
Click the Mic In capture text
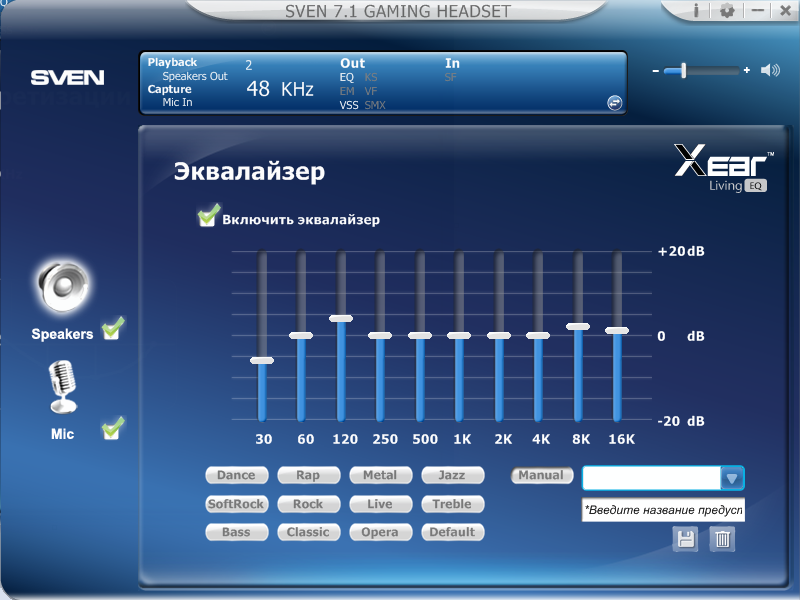point(177,102)
